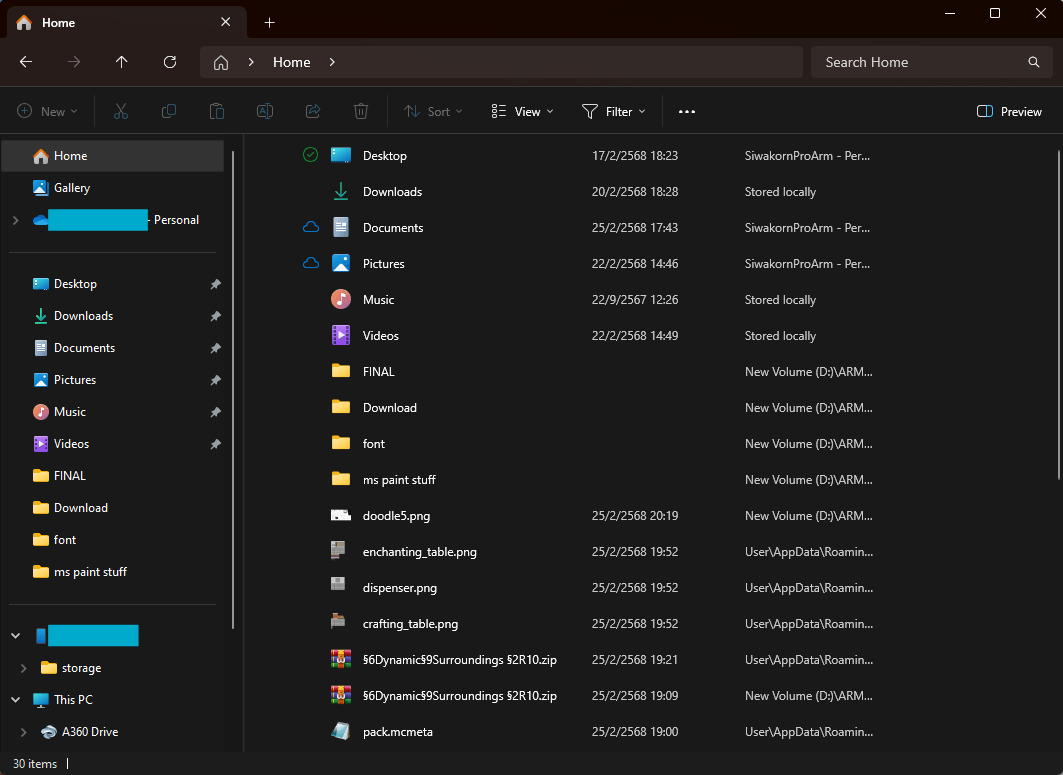The image size is (1063, 775).
Task: Unpin Music using its pin icon
Action: [x=215, y=412]
